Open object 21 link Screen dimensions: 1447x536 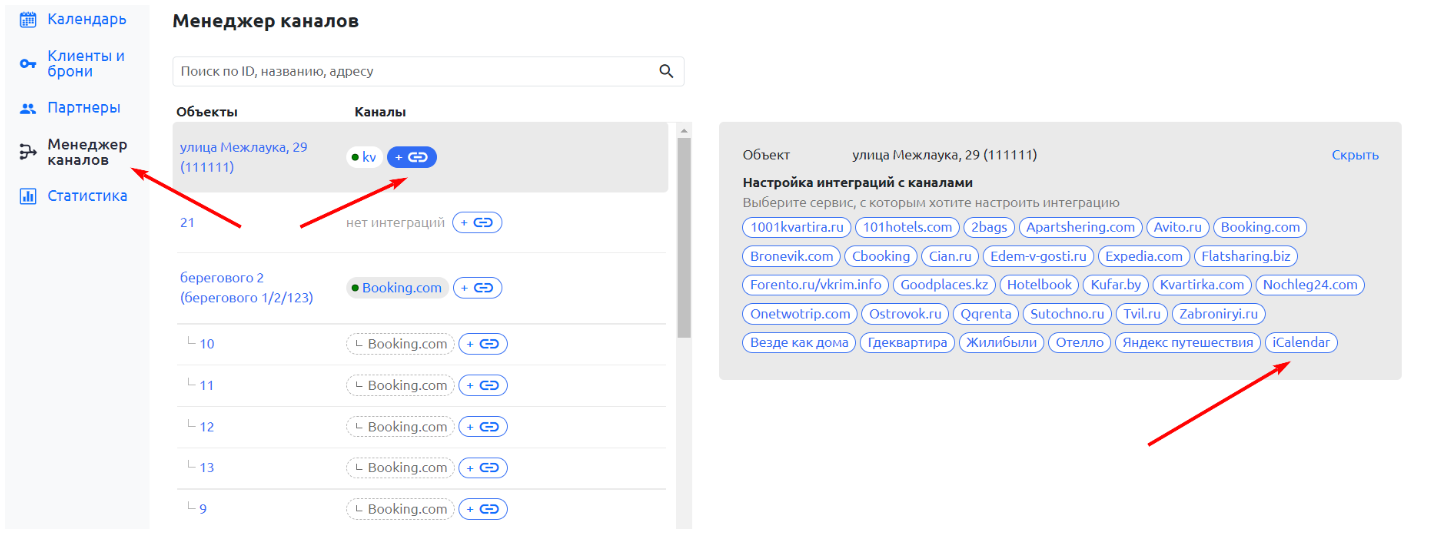point(187,223)
